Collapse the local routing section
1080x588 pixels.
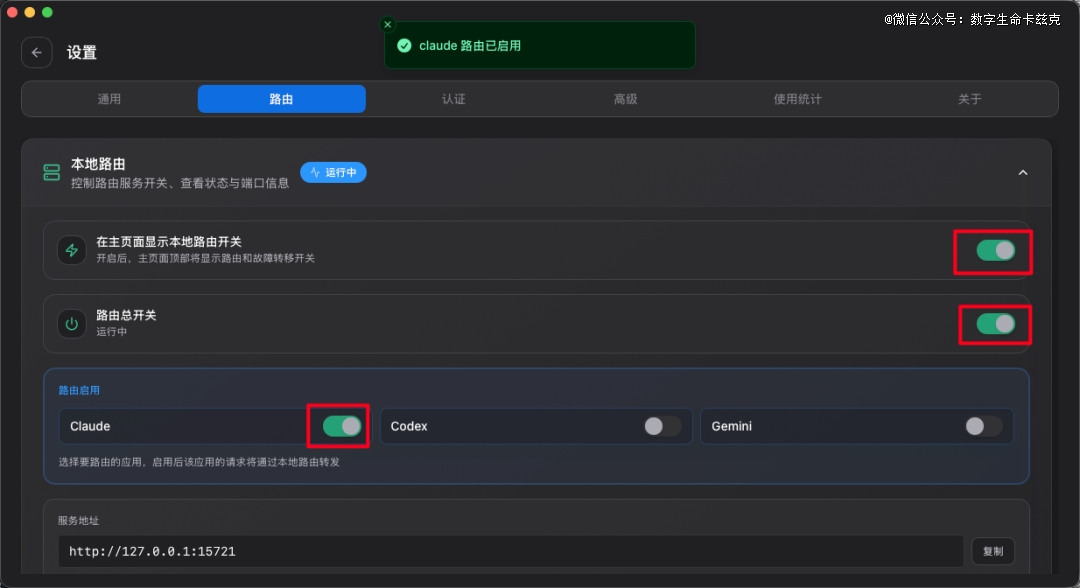click(1022, 173)
